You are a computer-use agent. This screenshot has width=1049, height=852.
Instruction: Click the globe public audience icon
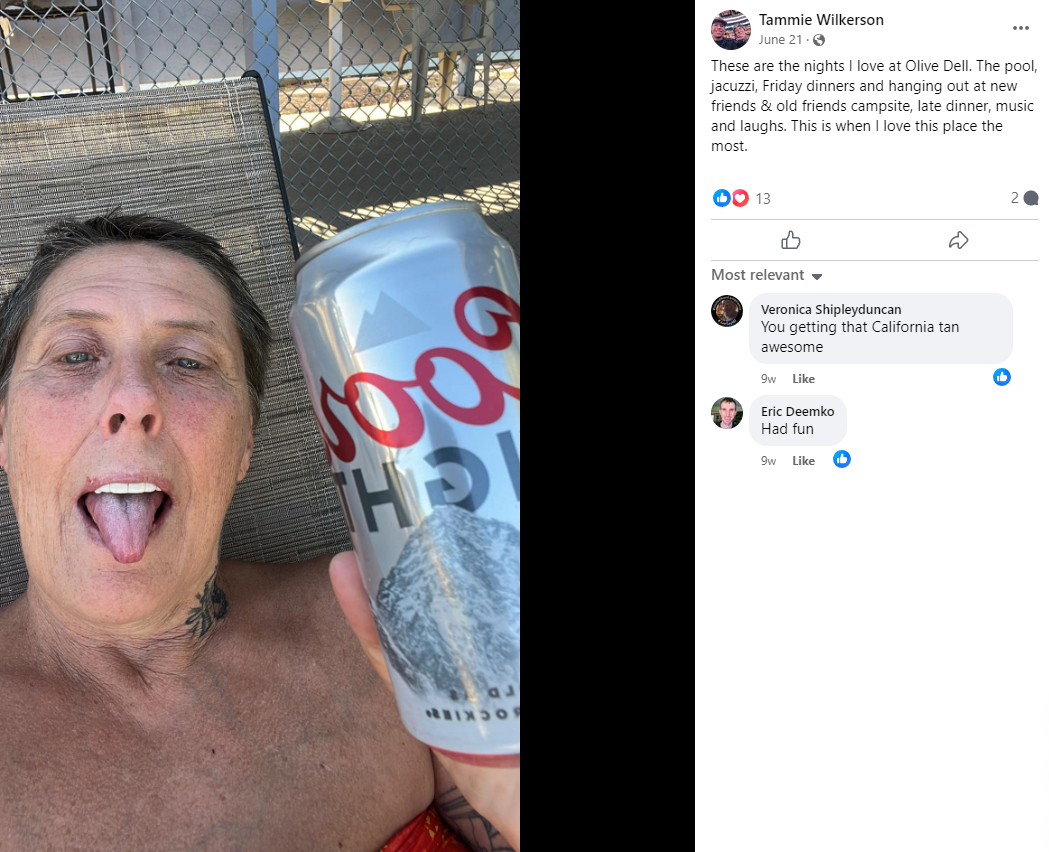pos(818,40)
